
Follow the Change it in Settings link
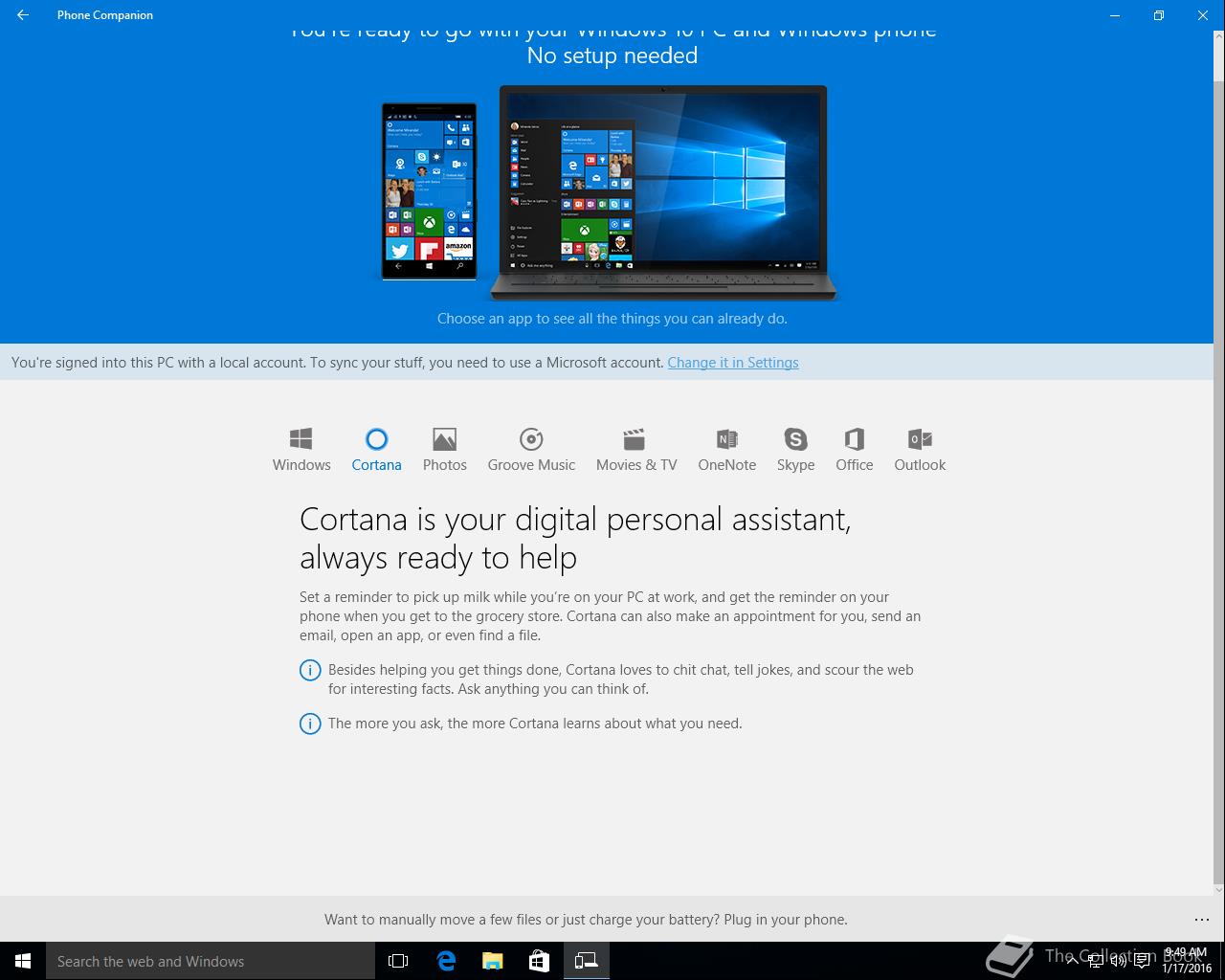click(x=733, y=363)
